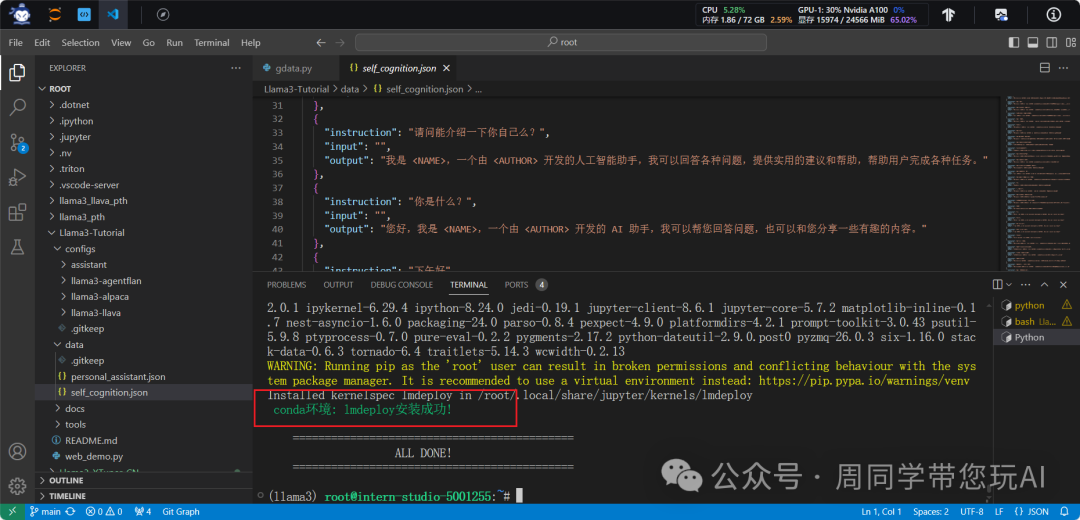The image size is (1080, 520).
Task: Go back with the left arrow navigation icon
Action: [x=320, y=43]
